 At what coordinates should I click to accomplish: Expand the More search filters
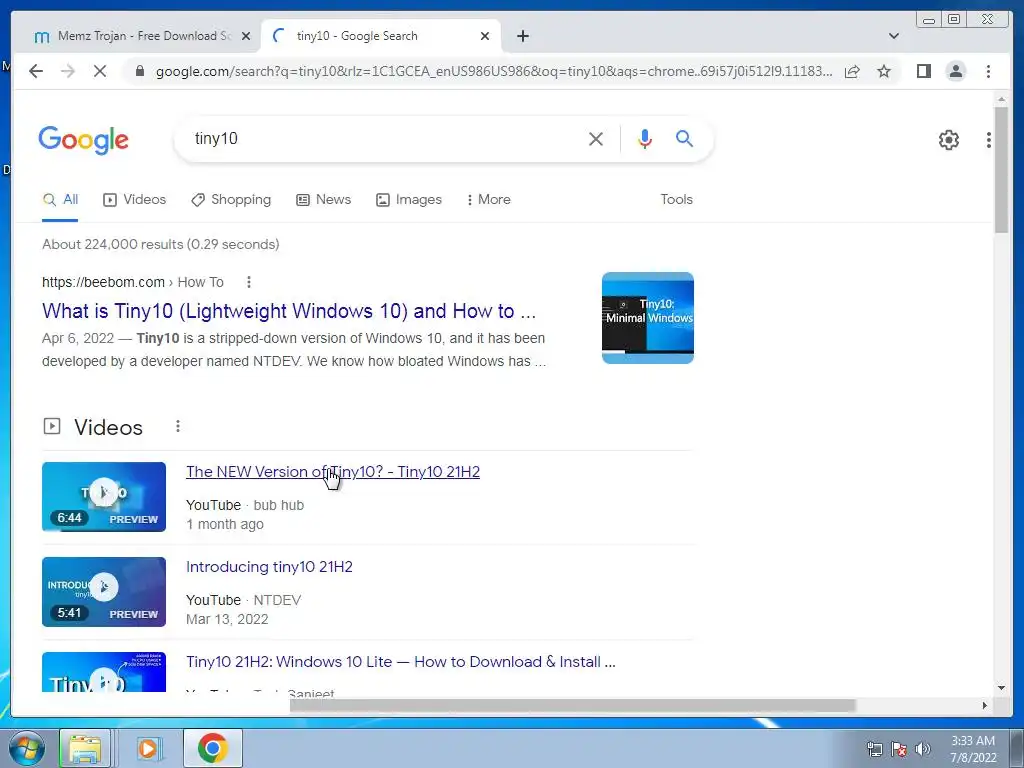click(488, 200)
